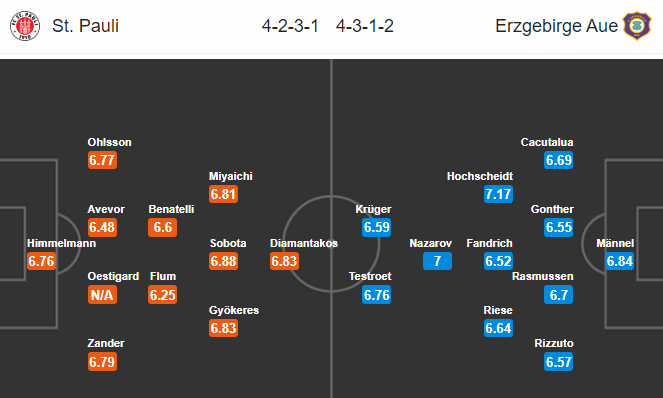
Task: Select Ohlsson's 6.77 rating badge
Action: pyautogui.click(x=102, y=160)
